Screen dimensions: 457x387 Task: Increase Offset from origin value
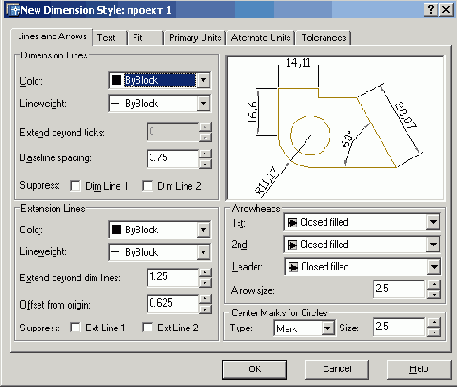205,298
